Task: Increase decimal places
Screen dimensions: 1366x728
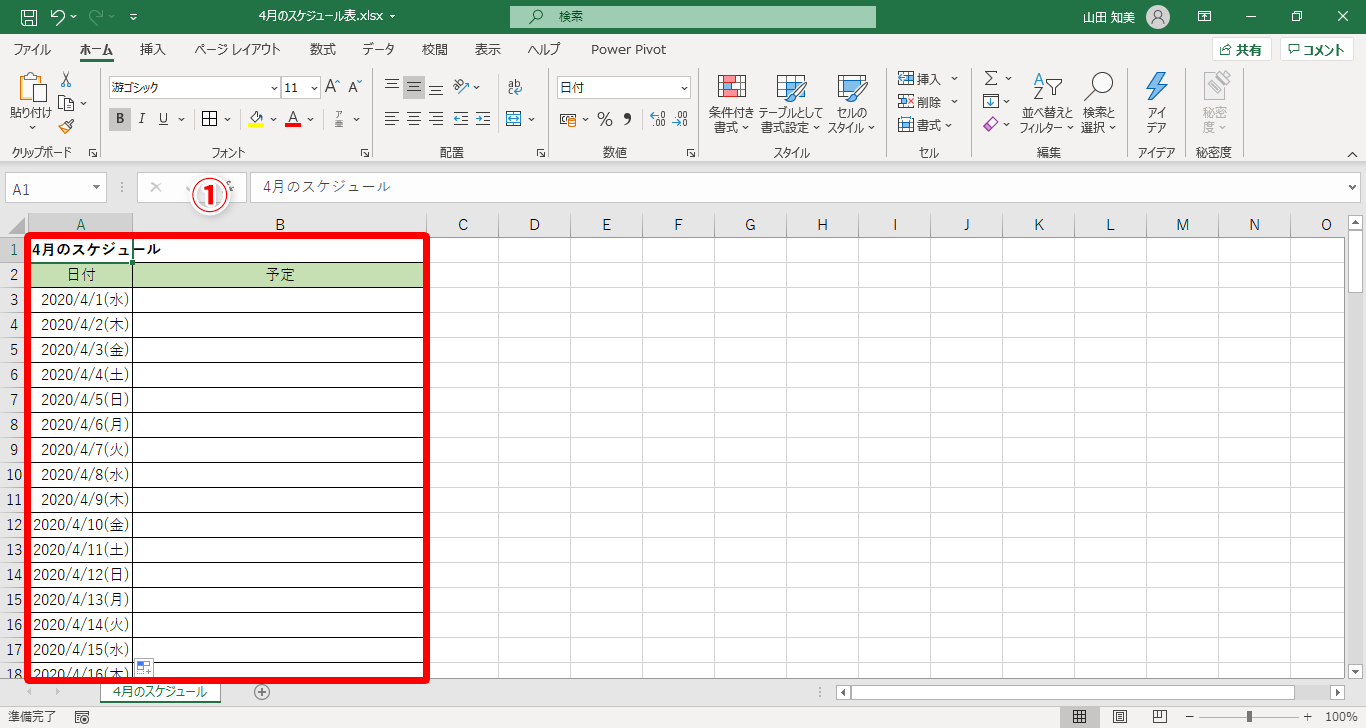Action: pyautogui.click(x=657, y=120)
